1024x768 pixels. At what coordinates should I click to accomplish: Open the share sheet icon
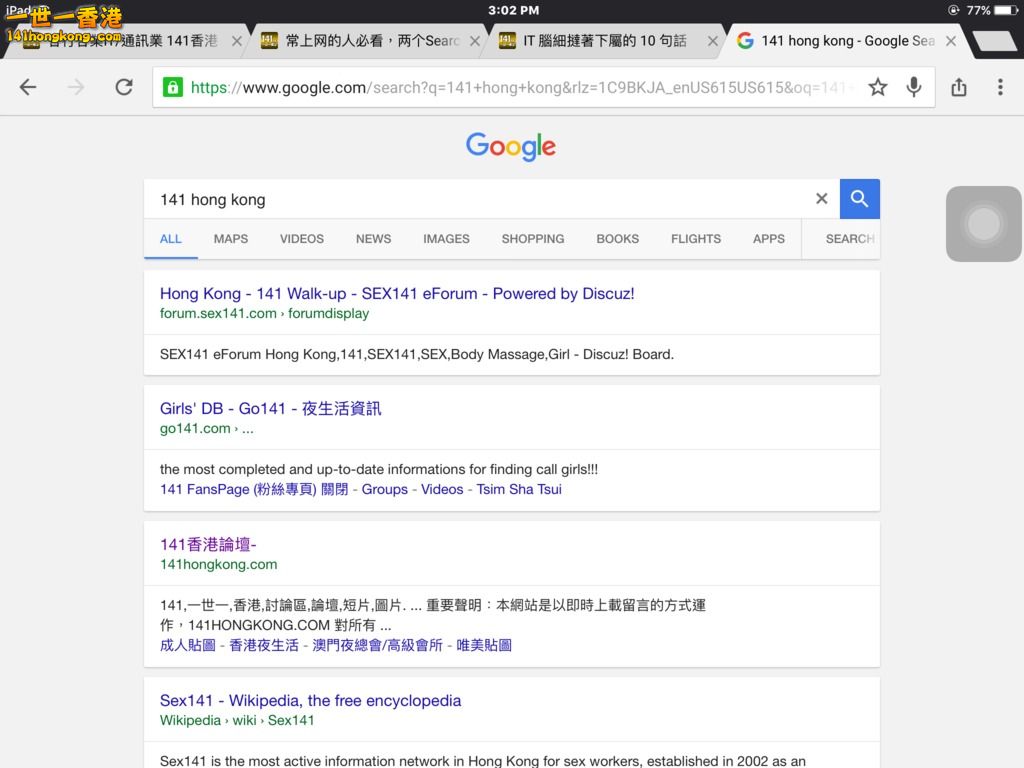959,87
